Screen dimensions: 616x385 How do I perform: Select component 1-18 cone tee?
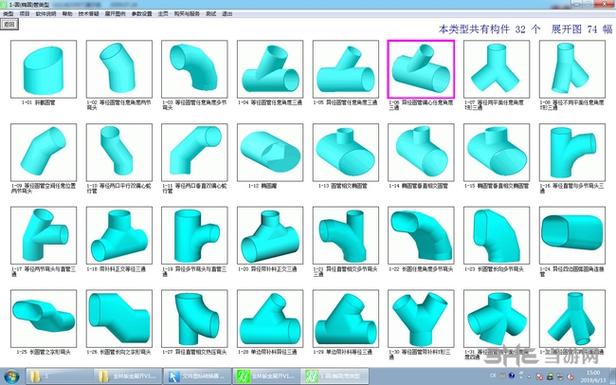pos(119,236)
